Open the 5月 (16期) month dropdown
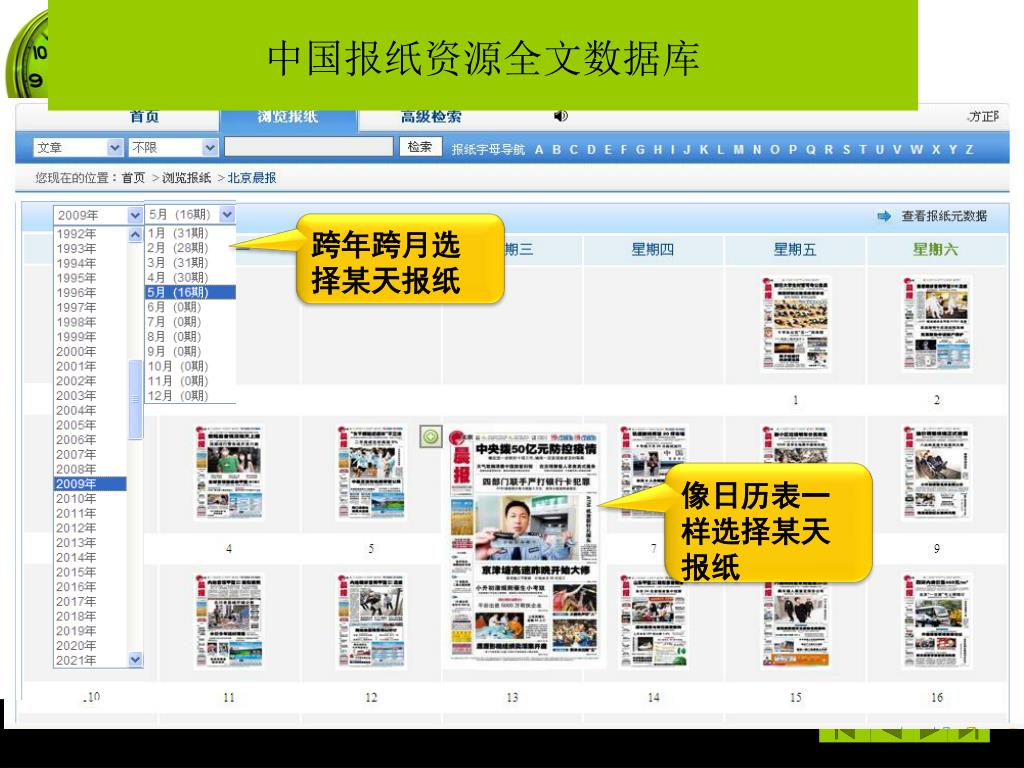 [227, 214]
